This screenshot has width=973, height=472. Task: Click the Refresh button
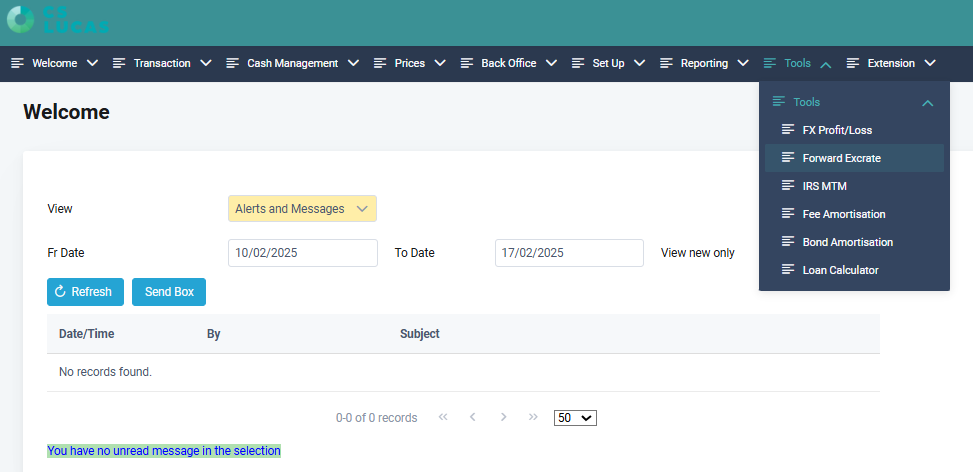pos(85,292)
